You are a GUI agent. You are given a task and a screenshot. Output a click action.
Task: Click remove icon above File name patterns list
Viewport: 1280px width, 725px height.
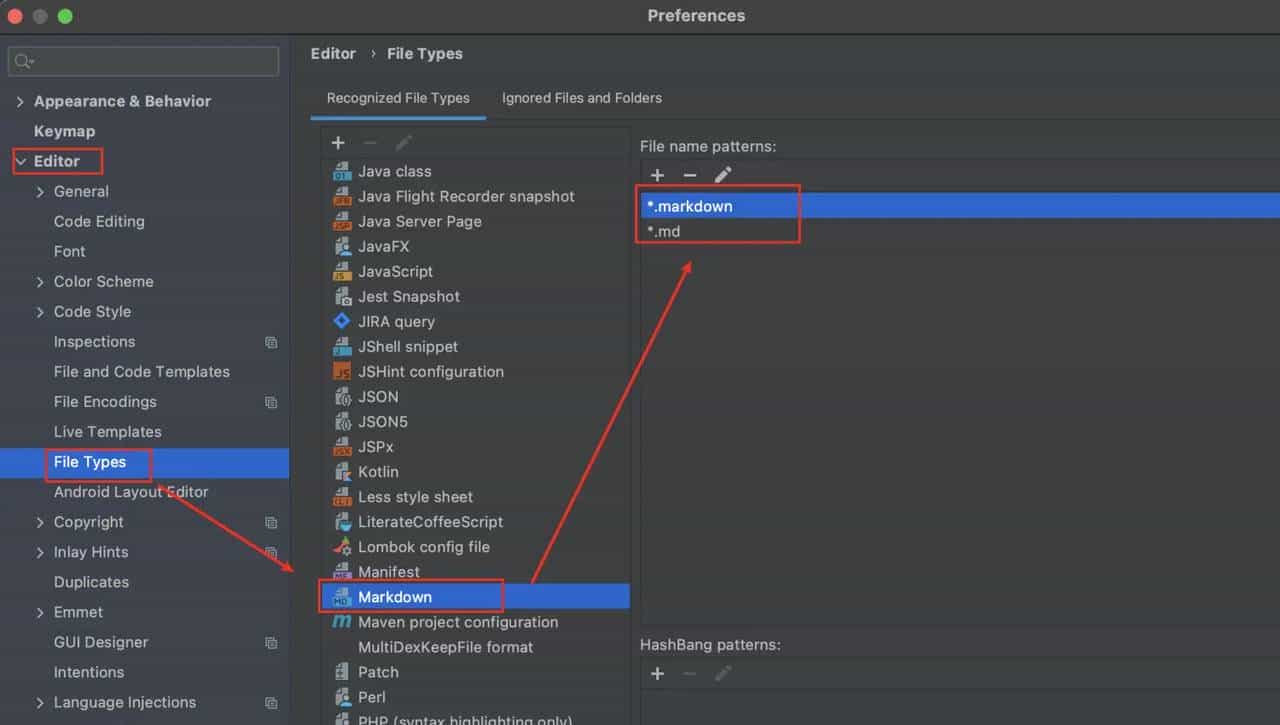tap(689, 175)
